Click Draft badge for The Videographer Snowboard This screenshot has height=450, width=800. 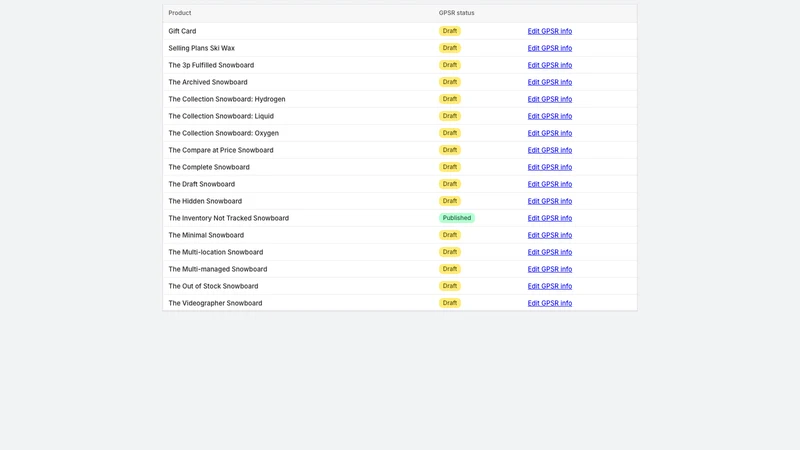tap(449, 303)
